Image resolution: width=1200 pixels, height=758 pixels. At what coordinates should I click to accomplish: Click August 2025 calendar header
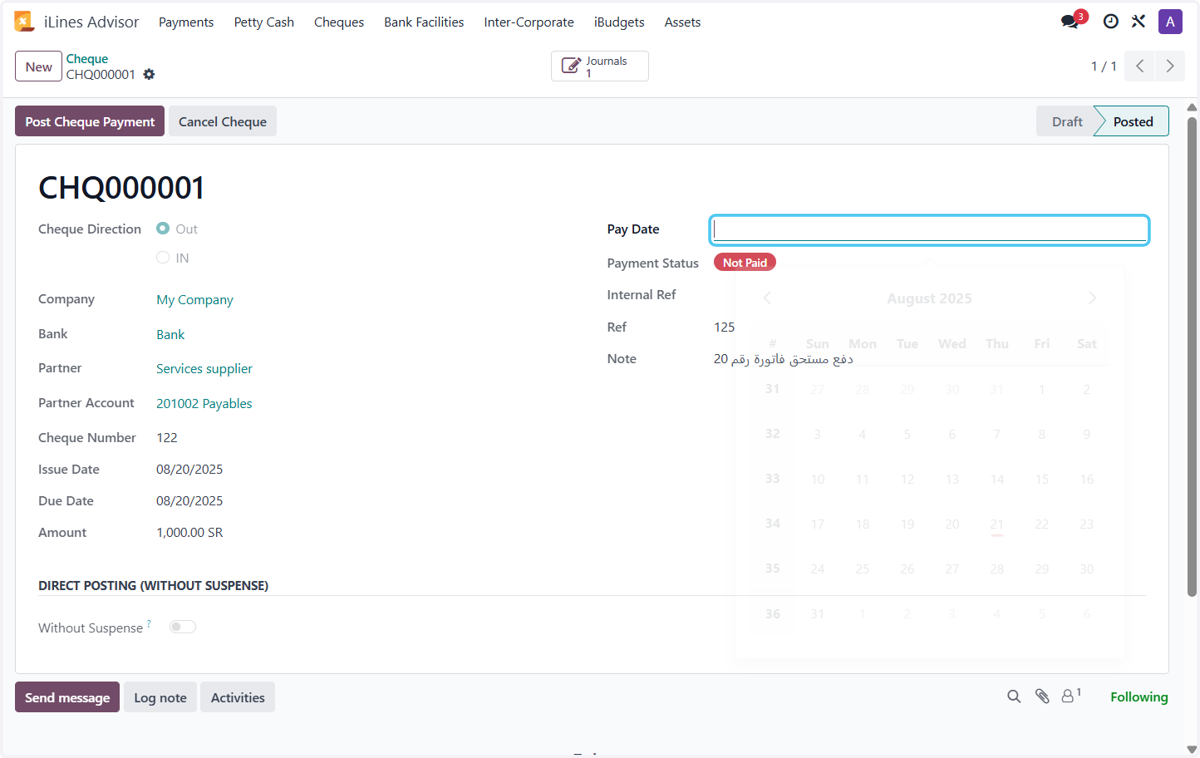(929, 298)
